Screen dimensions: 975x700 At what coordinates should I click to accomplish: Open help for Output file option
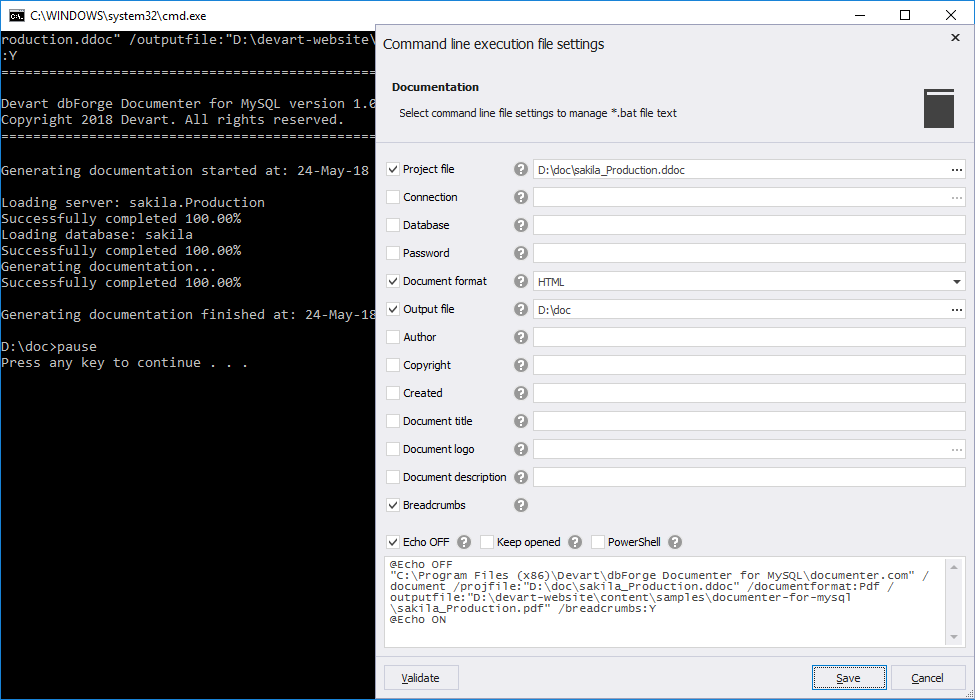[521, 309]
